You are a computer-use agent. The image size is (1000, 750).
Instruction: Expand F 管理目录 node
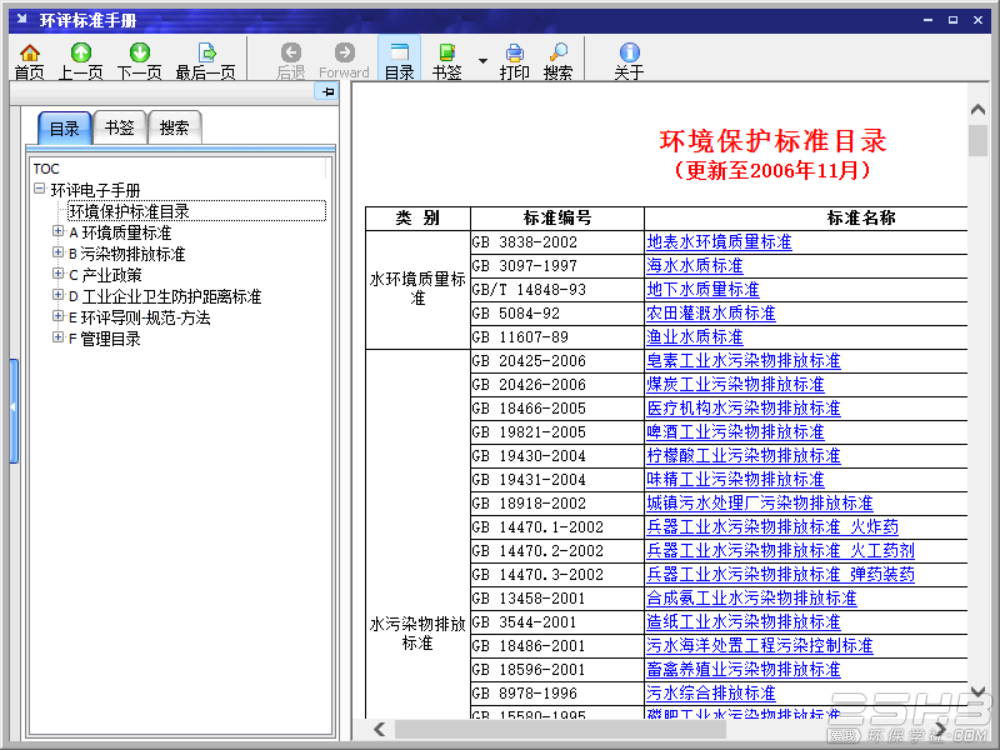click(58, 337)
